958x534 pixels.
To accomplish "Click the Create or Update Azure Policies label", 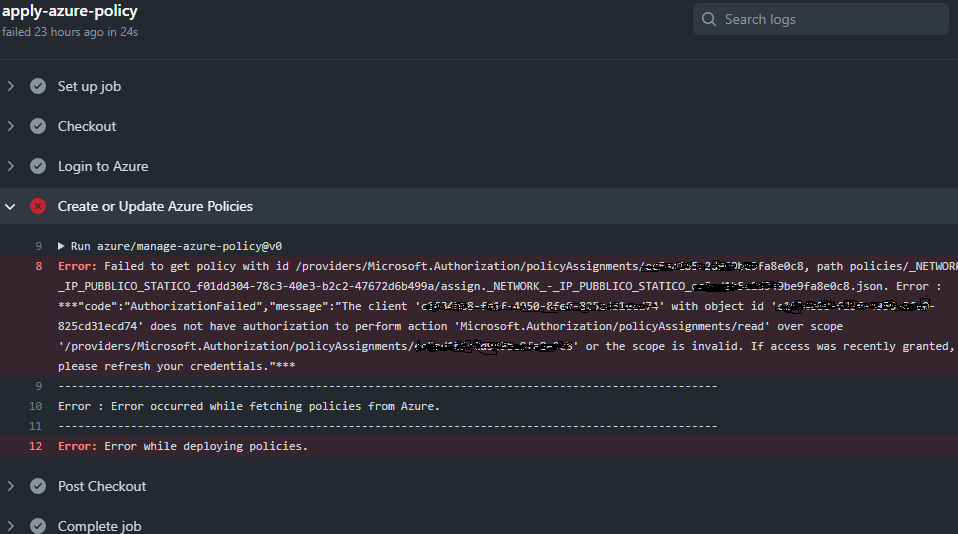I will pyautogui.click(x=155, y=207).
